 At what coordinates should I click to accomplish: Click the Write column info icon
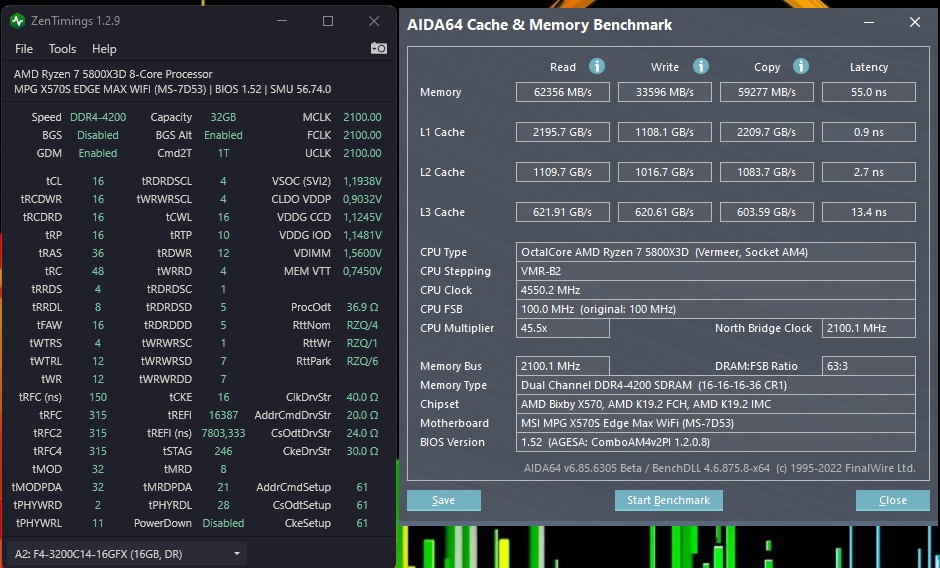(x=701, y=66)
